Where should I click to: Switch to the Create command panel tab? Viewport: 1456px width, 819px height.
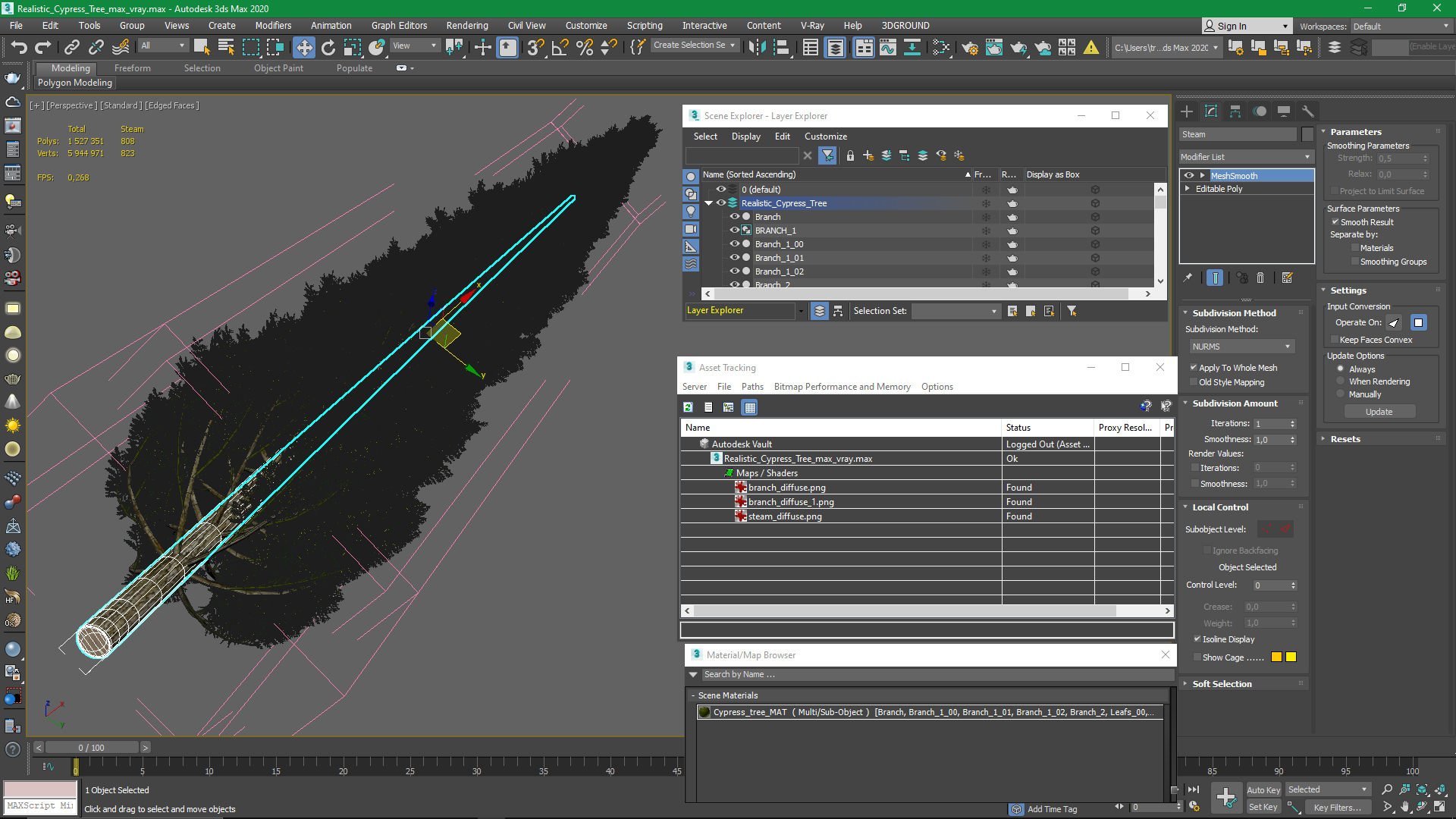pyautogui.click(x=1187, y=111)
